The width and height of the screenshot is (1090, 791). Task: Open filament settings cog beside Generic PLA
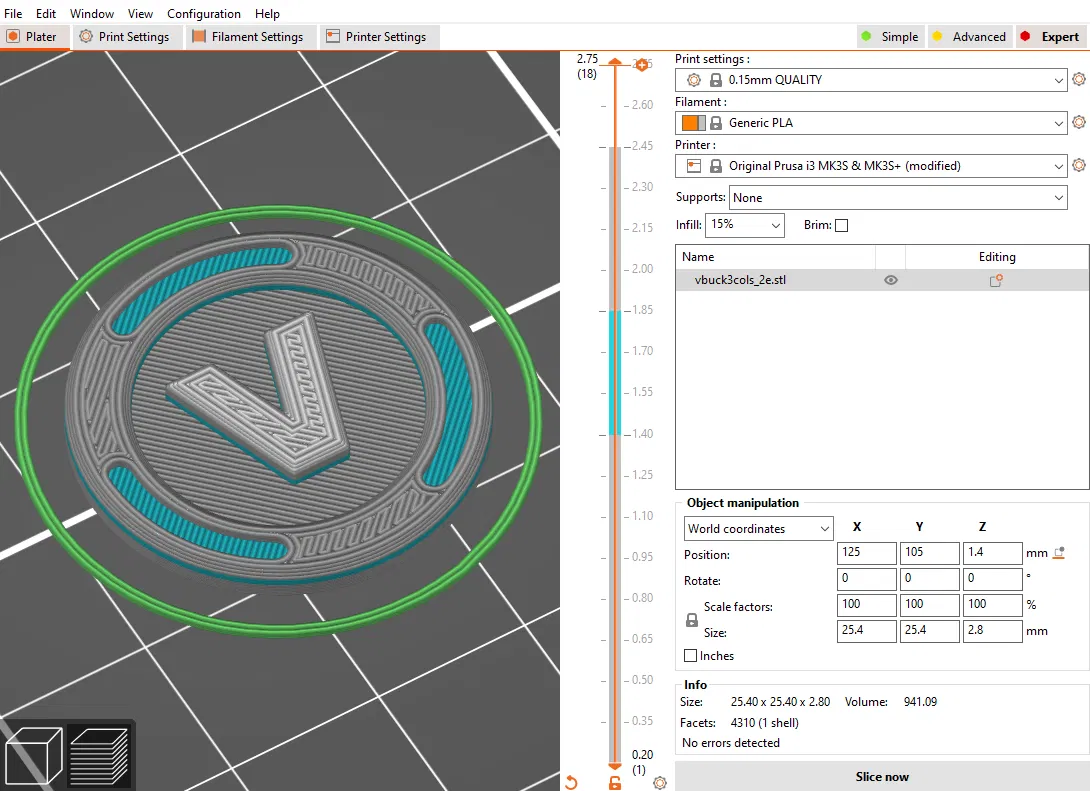(1079, 122)
